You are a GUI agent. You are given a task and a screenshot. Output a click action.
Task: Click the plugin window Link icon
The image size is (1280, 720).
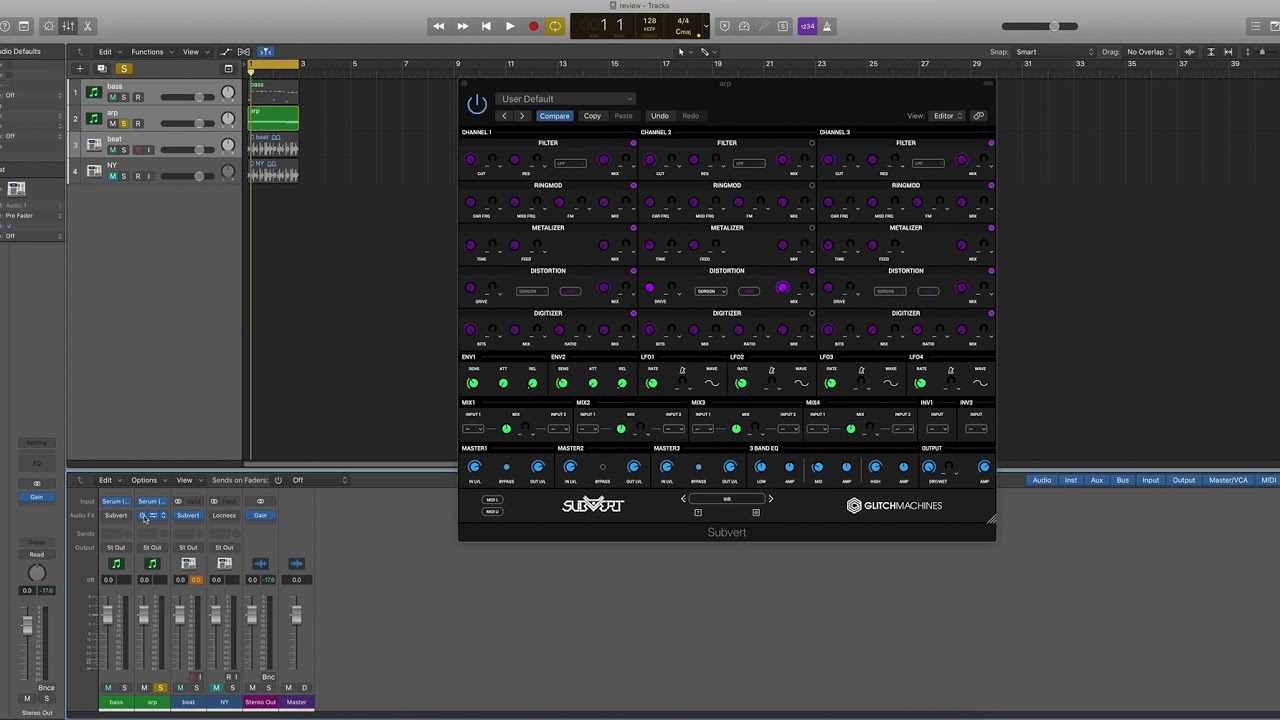tap(979, 116)
